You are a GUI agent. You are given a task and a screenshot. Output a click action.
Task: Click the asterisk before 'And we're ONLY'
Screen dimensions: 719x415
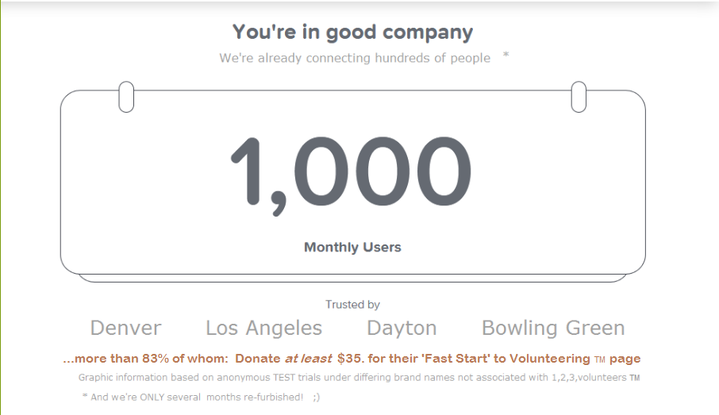(x=85, y=395)
